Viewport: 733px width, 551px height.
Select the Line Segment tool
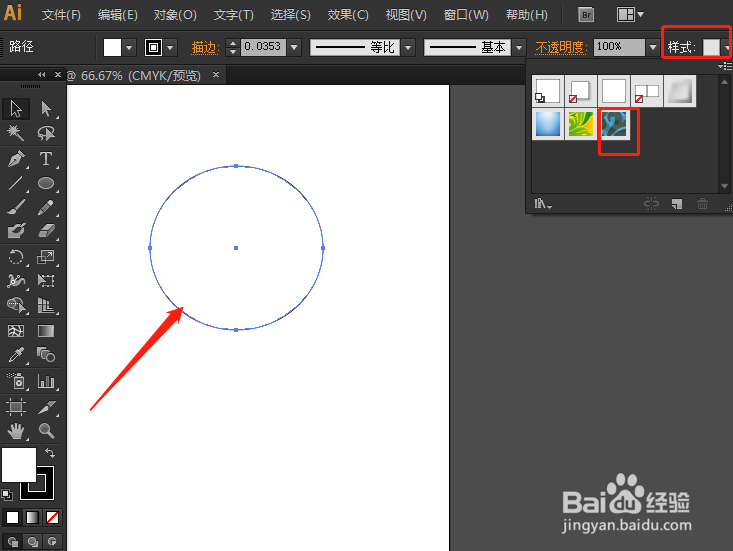pos(16,183)
